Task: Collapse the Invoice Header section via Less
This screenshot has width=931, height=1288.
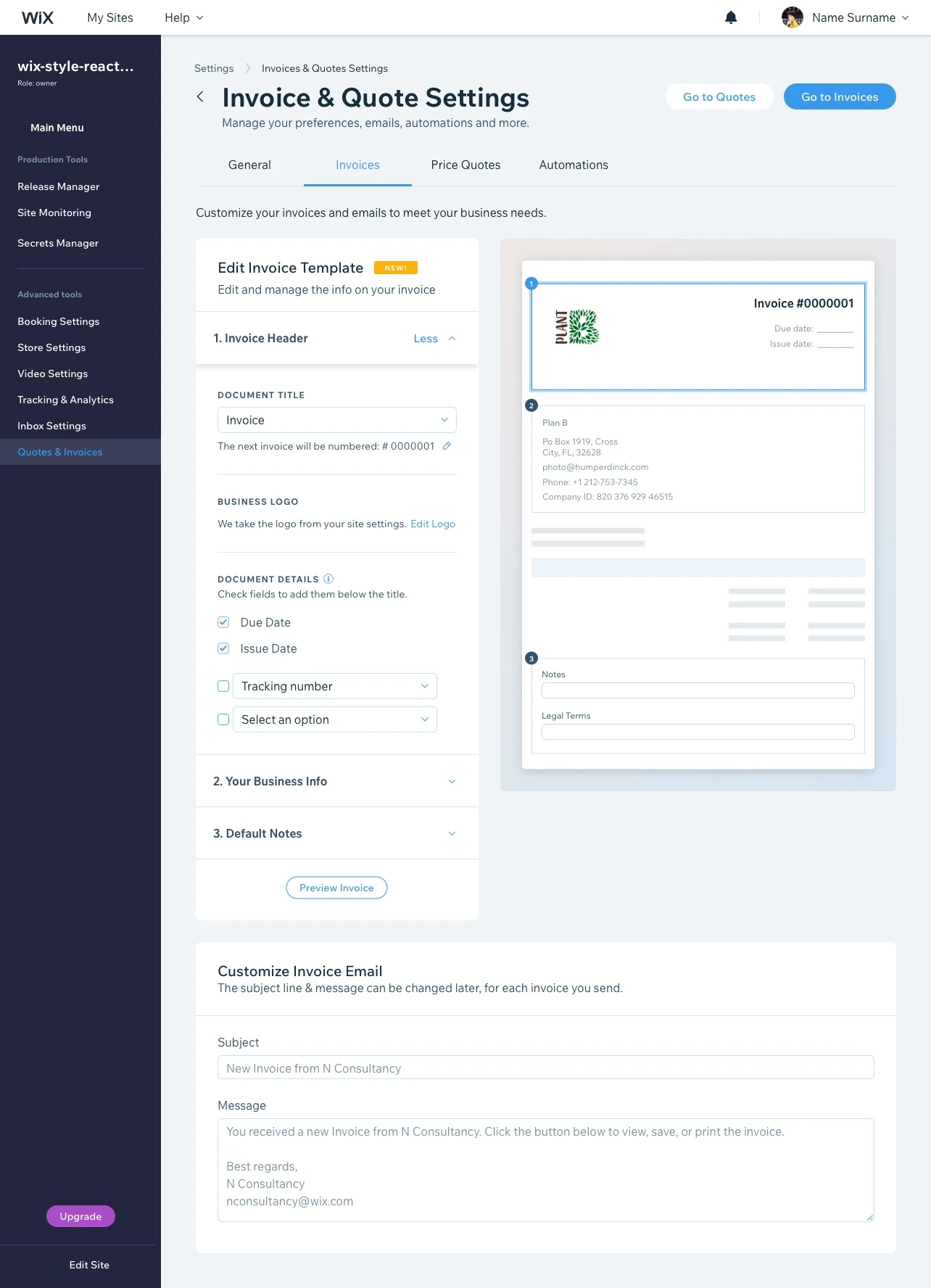Action: point(434,339)
